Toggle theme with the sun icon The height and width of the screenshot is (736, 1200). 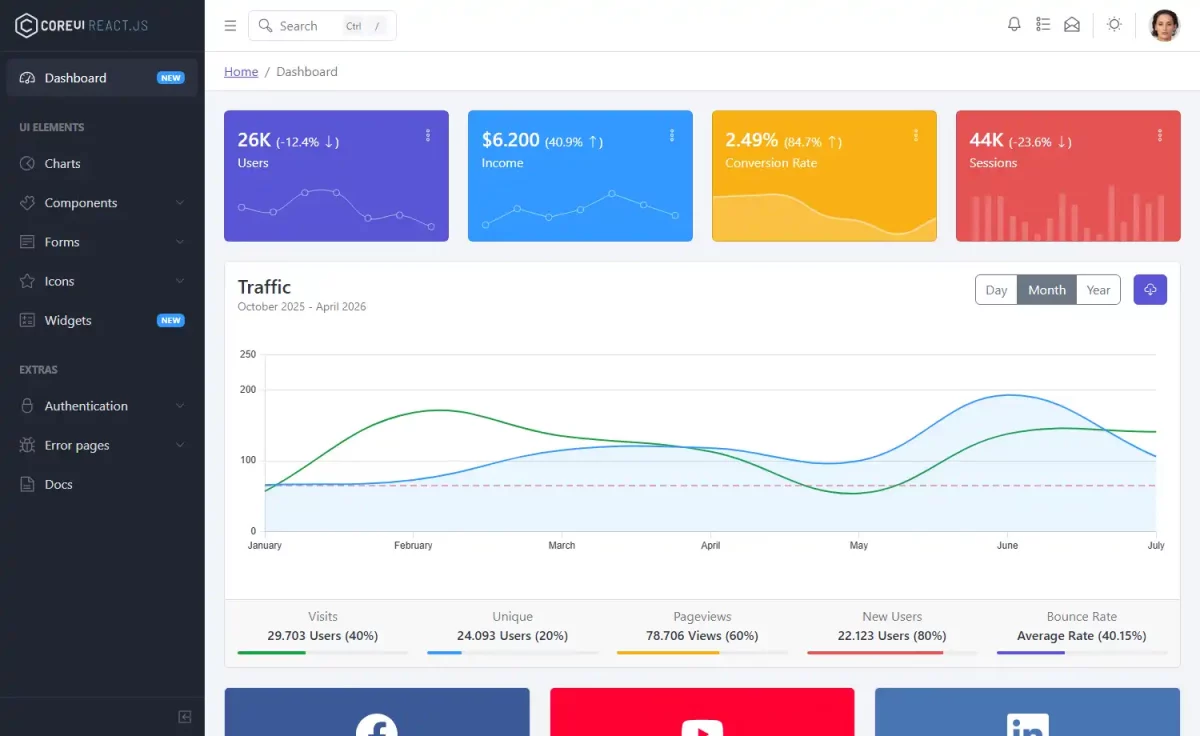1114,25
